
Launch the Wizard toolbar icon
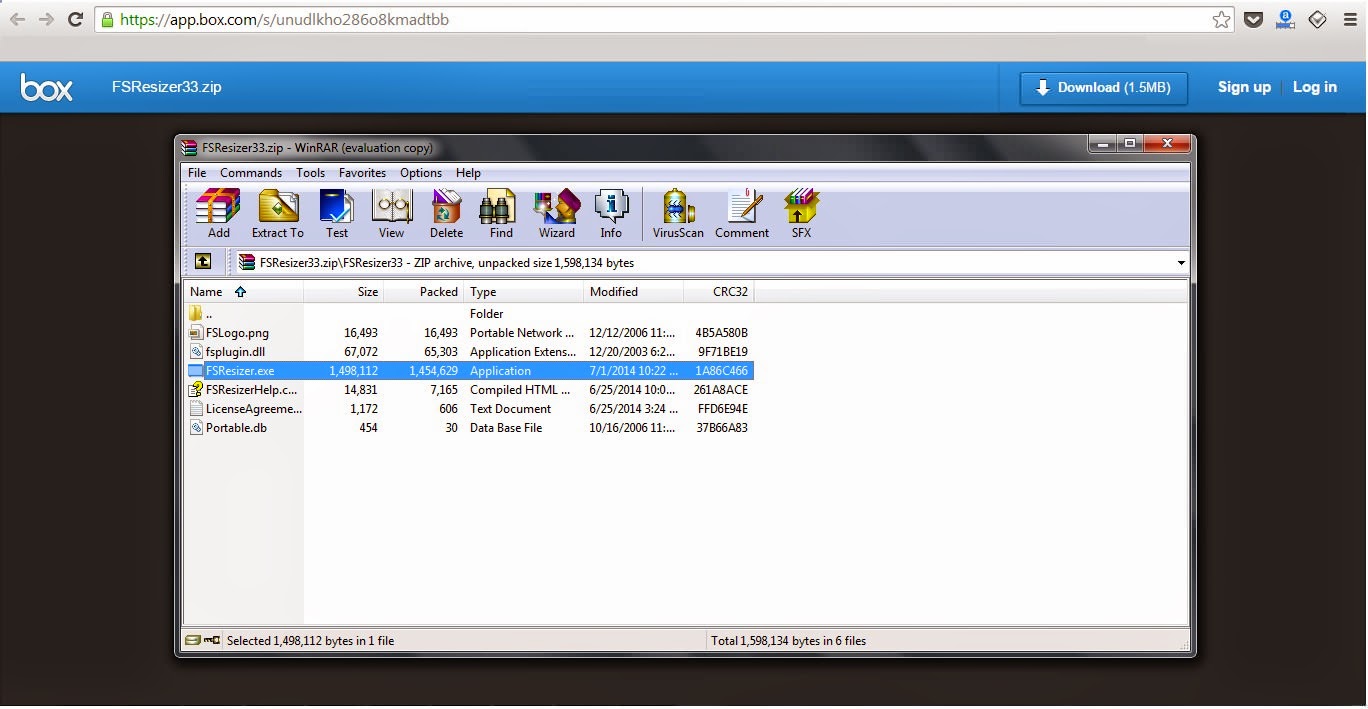click(x=556, y=213)
